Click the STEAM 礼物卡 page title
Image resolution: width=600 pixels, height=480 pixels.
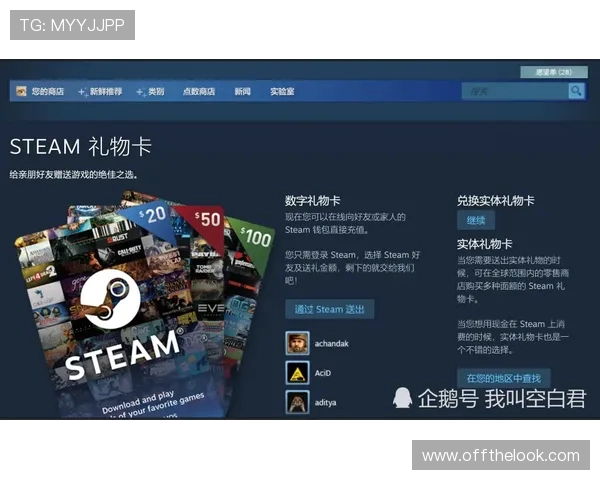click(81, 147)
